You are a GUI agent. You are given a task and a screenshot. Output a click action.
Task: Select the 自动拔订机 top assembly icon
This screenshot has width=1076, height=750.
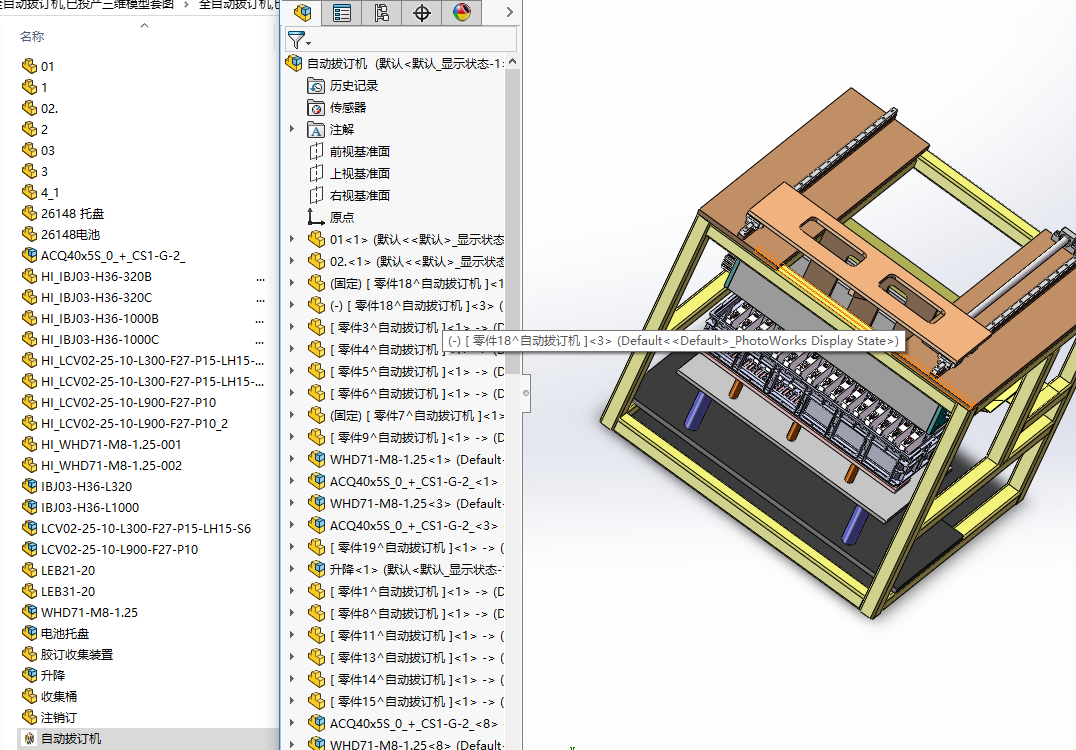pos(294,63)
